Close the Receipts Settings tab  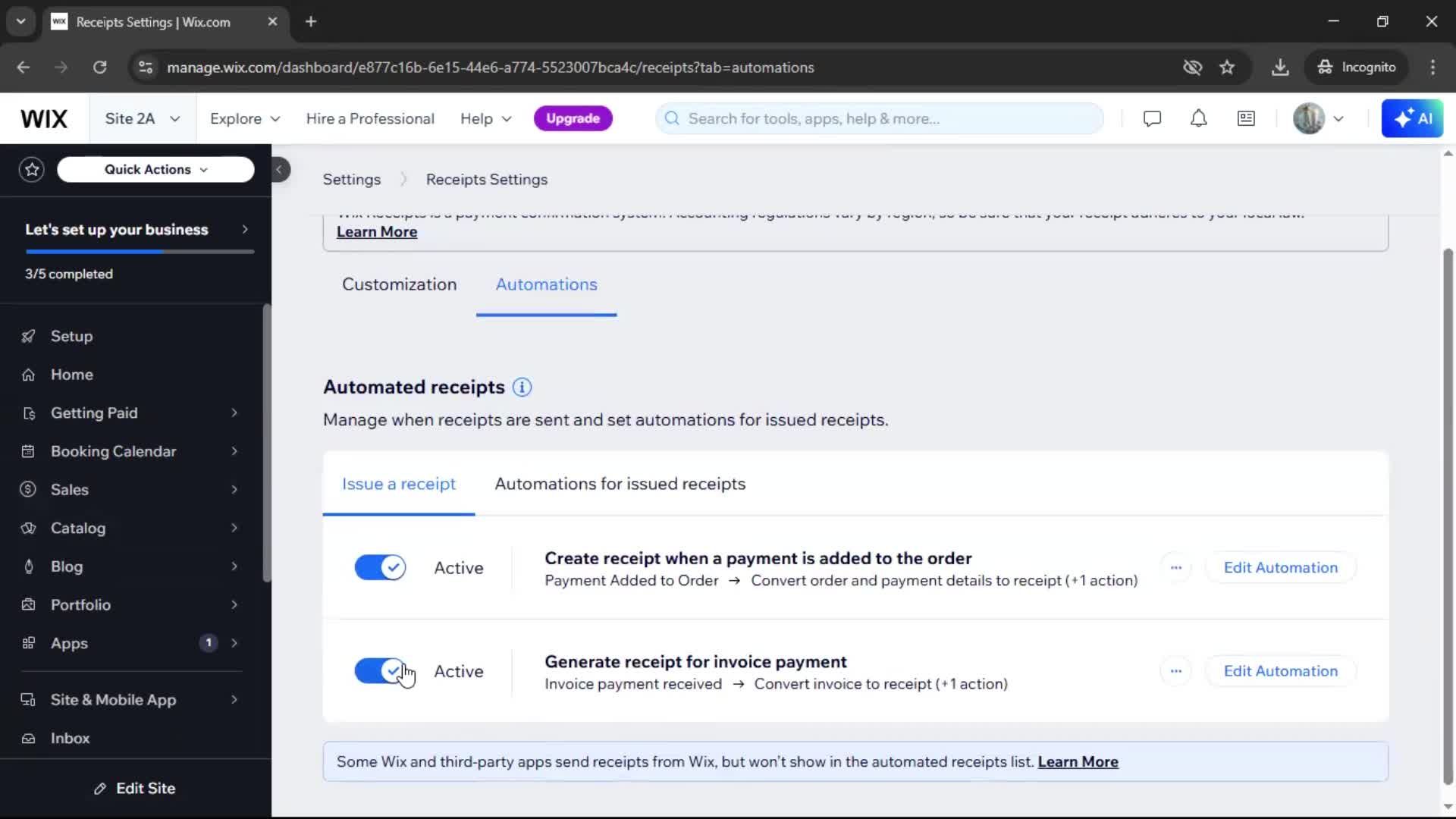click(x=272, y=22)
